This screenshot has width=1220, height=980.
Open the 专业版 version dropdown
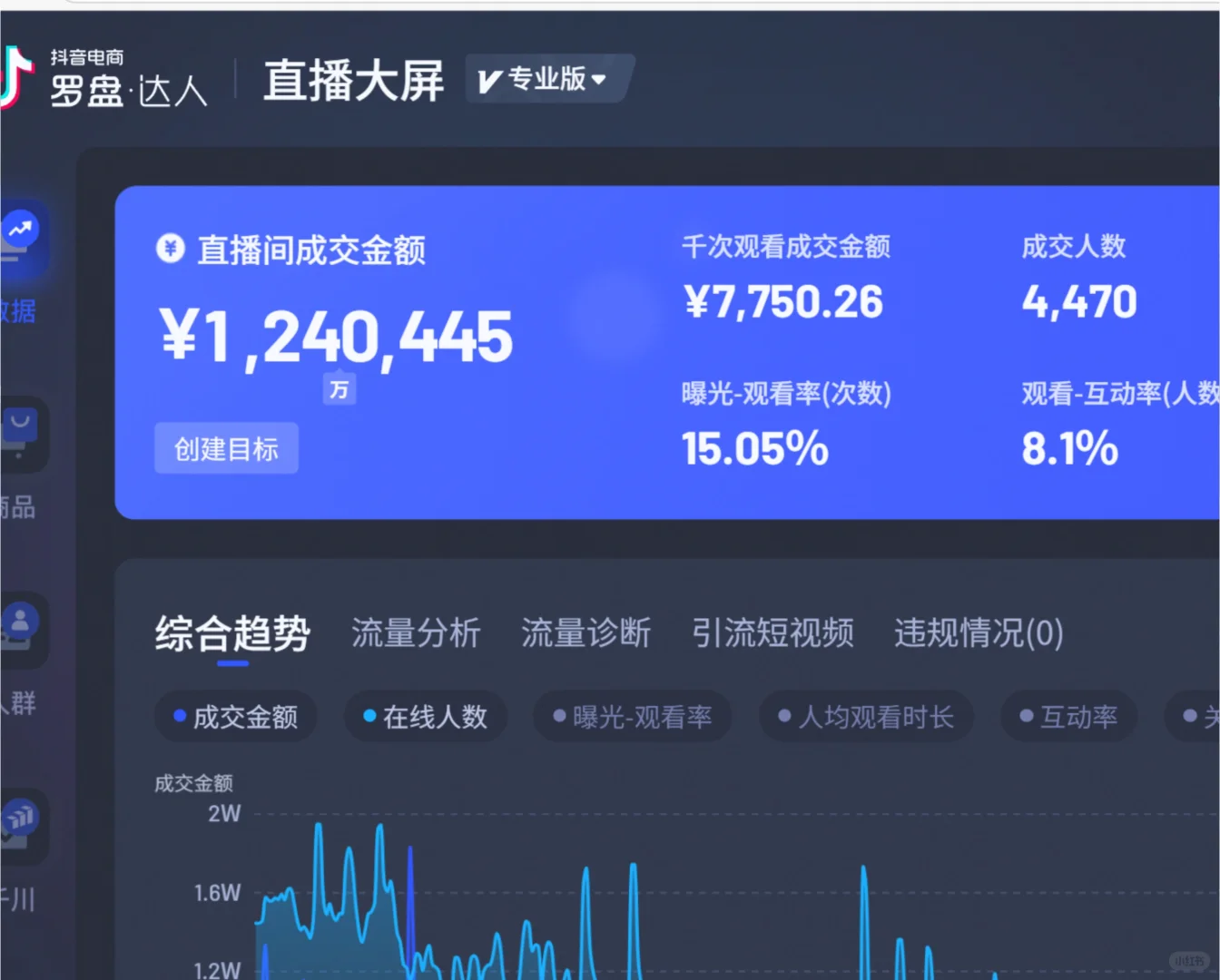click(548, 79)
